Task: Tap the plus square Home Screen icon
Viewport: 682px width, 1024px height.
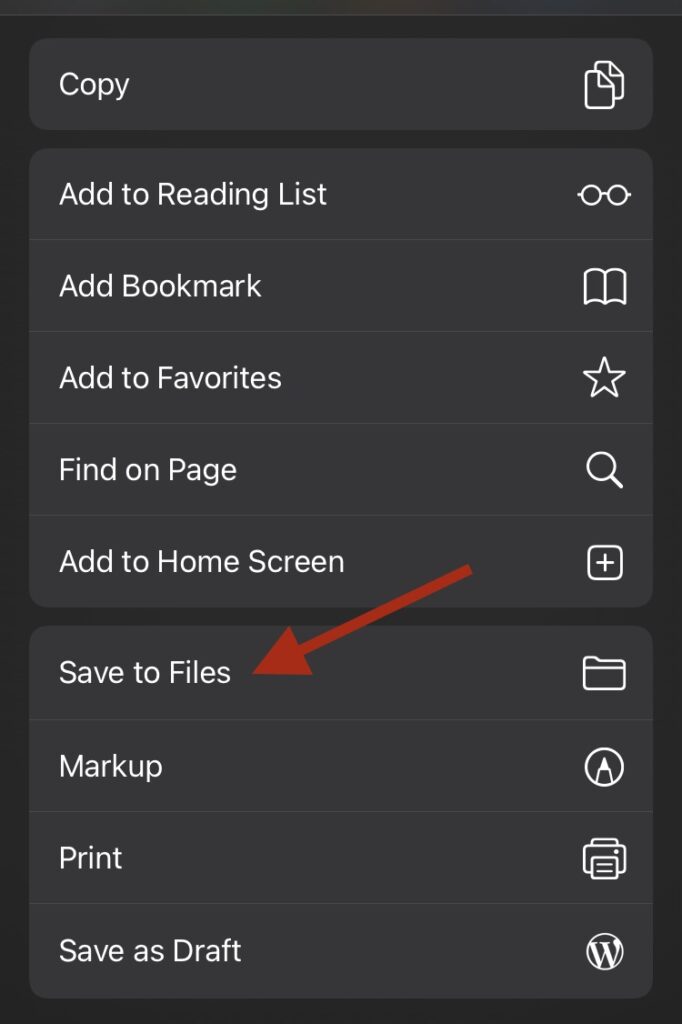Action: tap(604, 562)
